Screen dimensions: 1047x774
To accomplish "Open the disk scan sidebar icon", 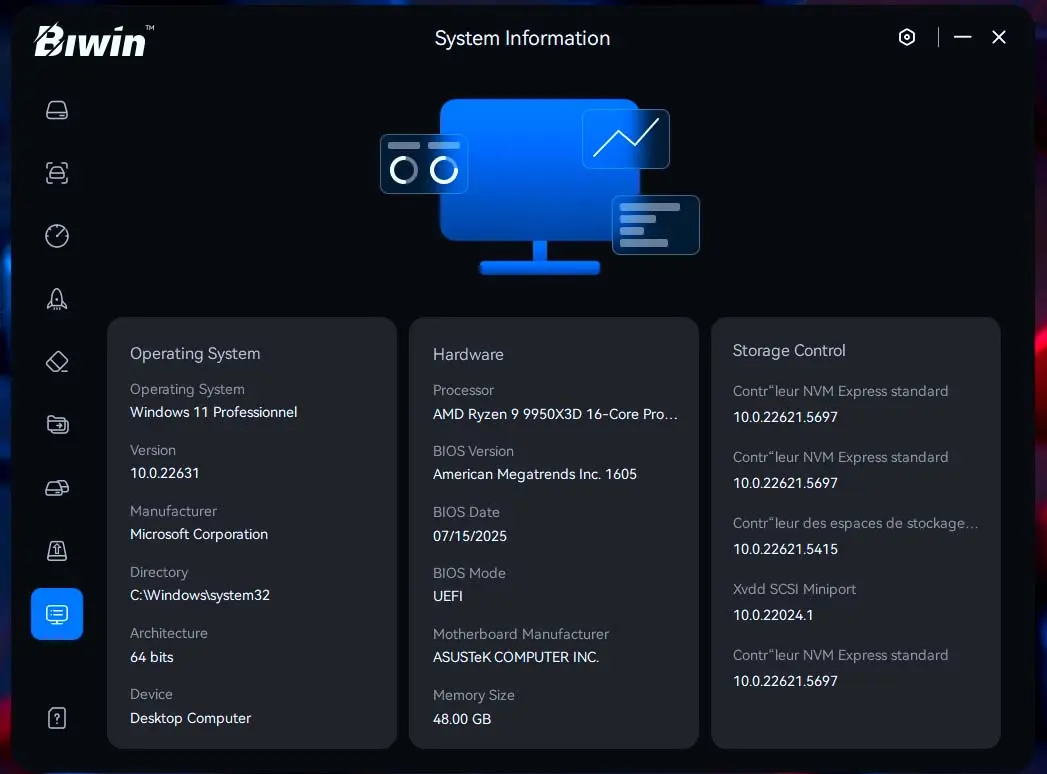I will click(x=57, y=173).
